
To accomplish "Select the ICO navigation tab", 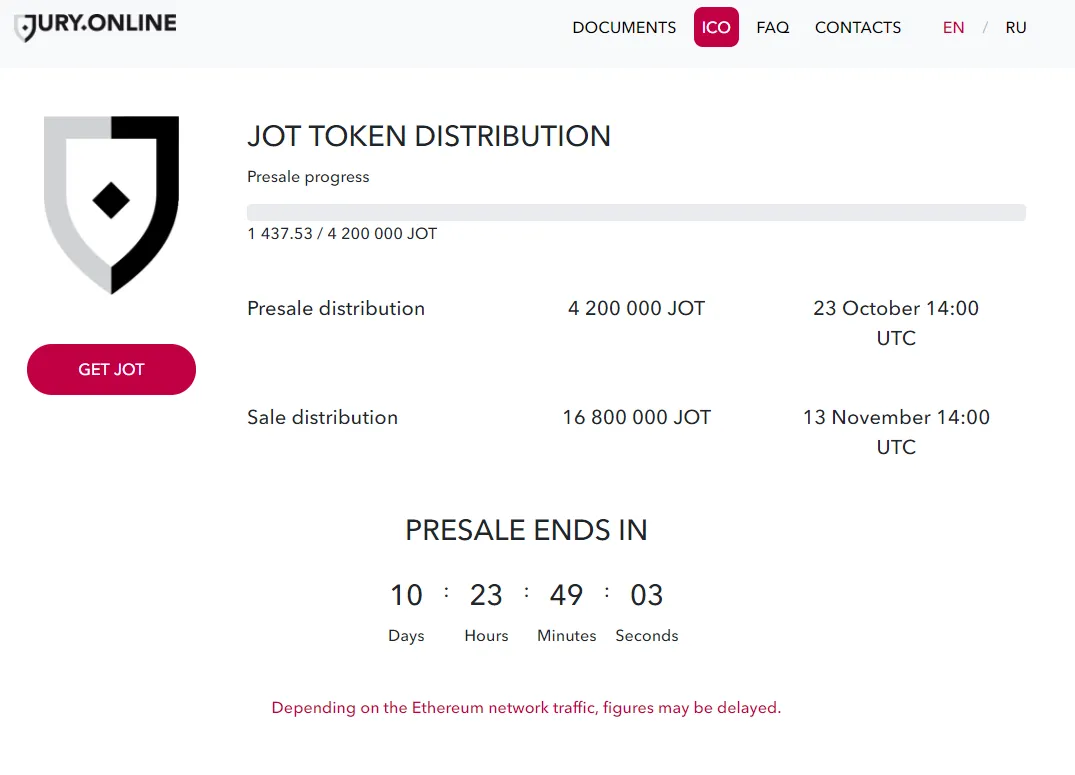I will point(716,27).
